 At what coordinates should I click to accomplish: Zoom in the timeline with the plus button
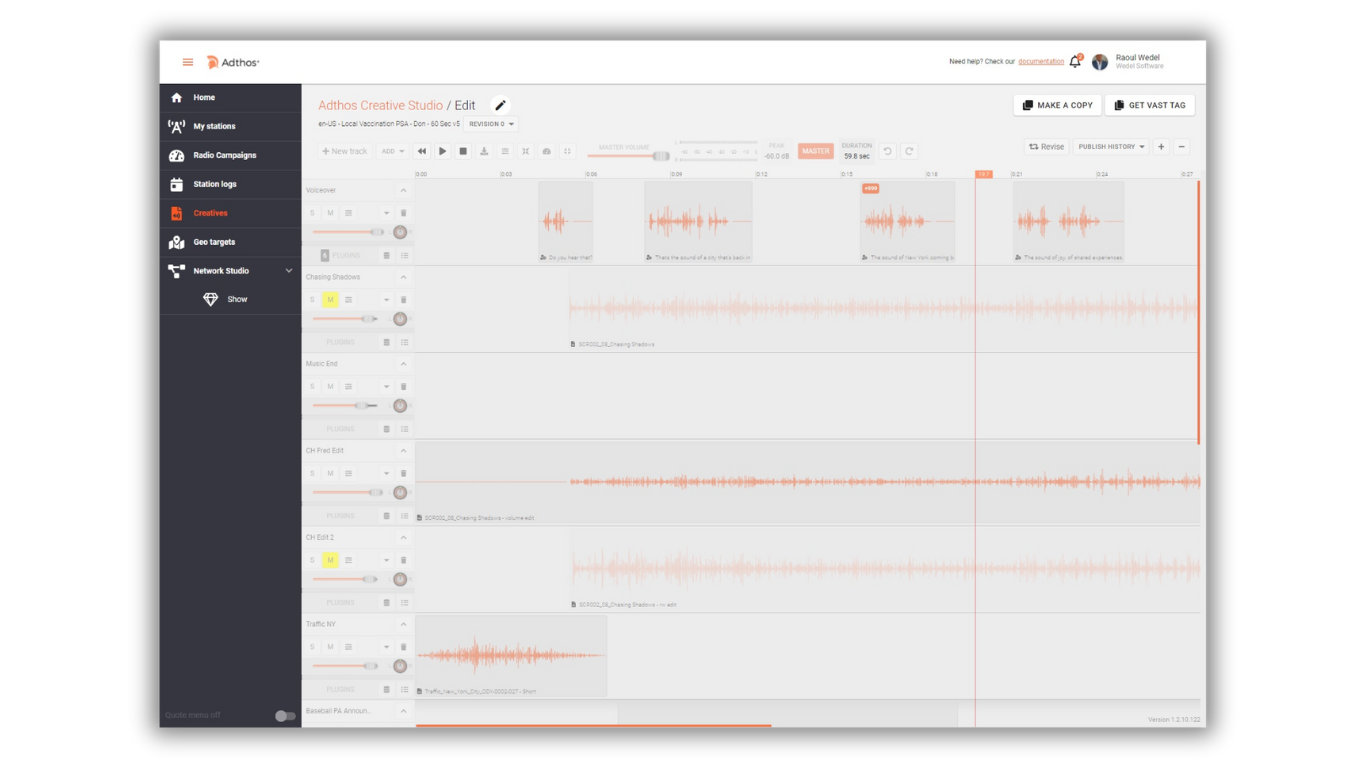point(1161,147)
